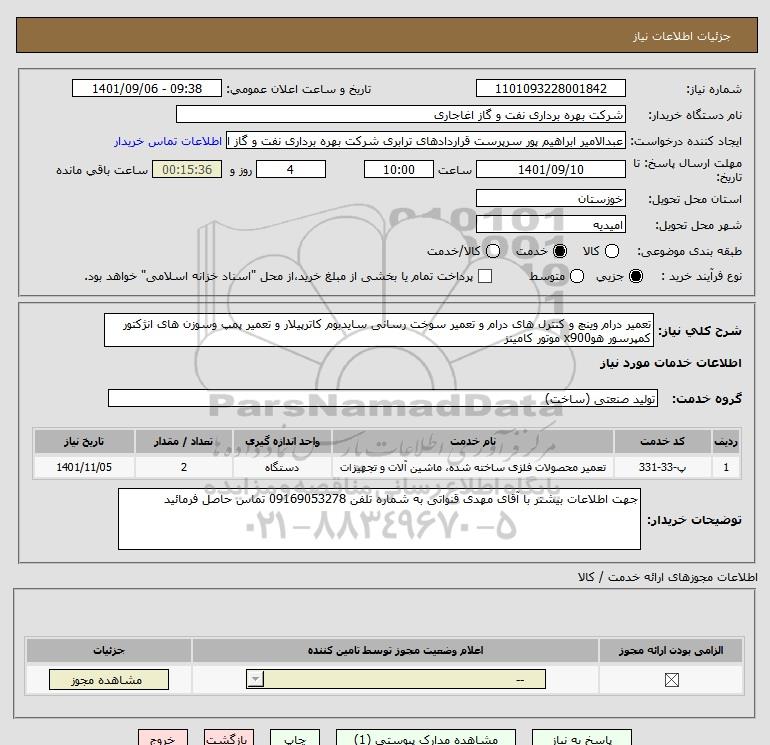Click the buyer organization name field
Image resolution: width=770 pixels, height=745 pixels.
[401, 115]
